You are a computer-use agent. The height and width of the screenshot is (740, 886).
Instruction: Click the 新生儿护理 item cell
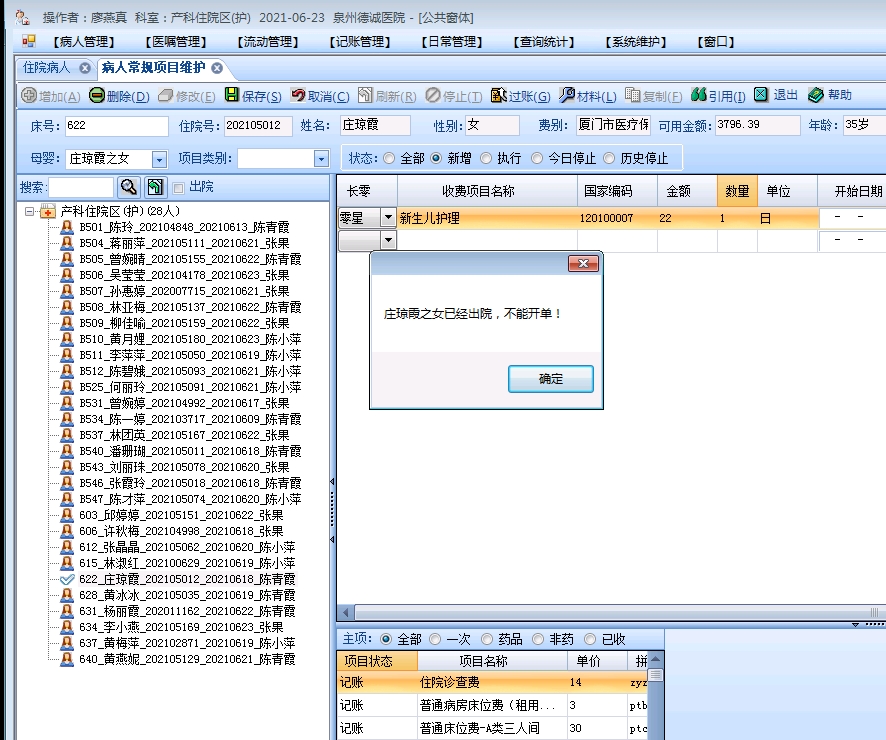(487, 218)
